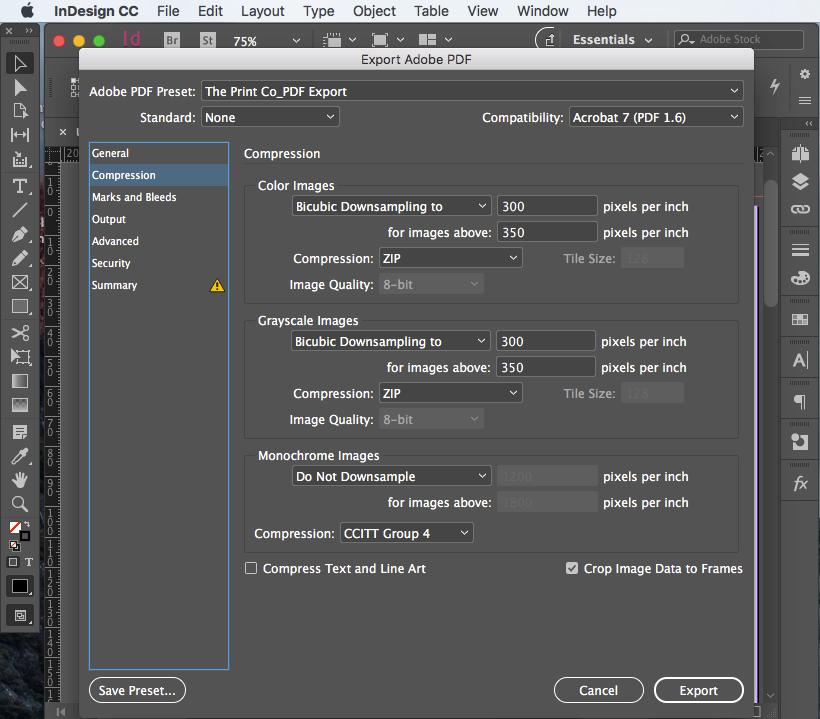Image resolution: width=820 pixels, height=719 pixels.
Task: Open Color Images Compression ZIP dropdown
Action: click(450, 258)
